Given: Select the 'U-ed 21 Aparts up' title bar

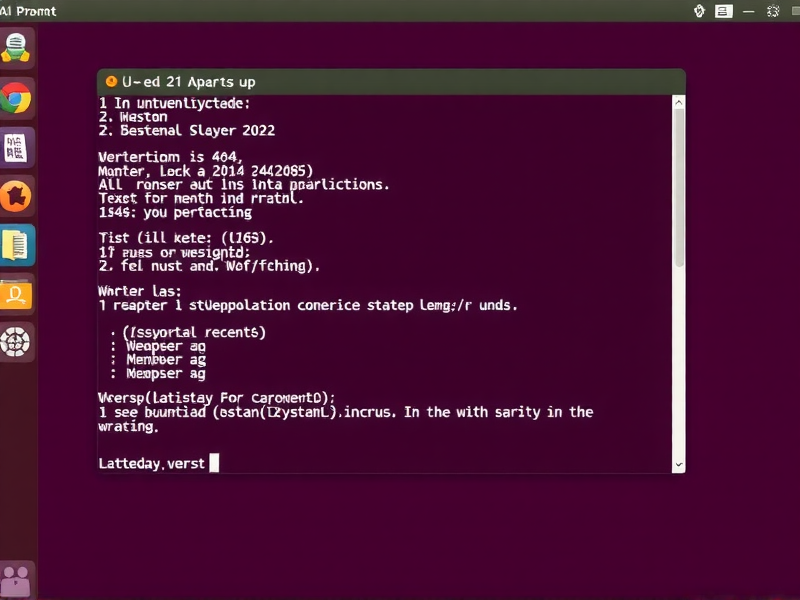Looking at the screenshot, I should [390, 82].
